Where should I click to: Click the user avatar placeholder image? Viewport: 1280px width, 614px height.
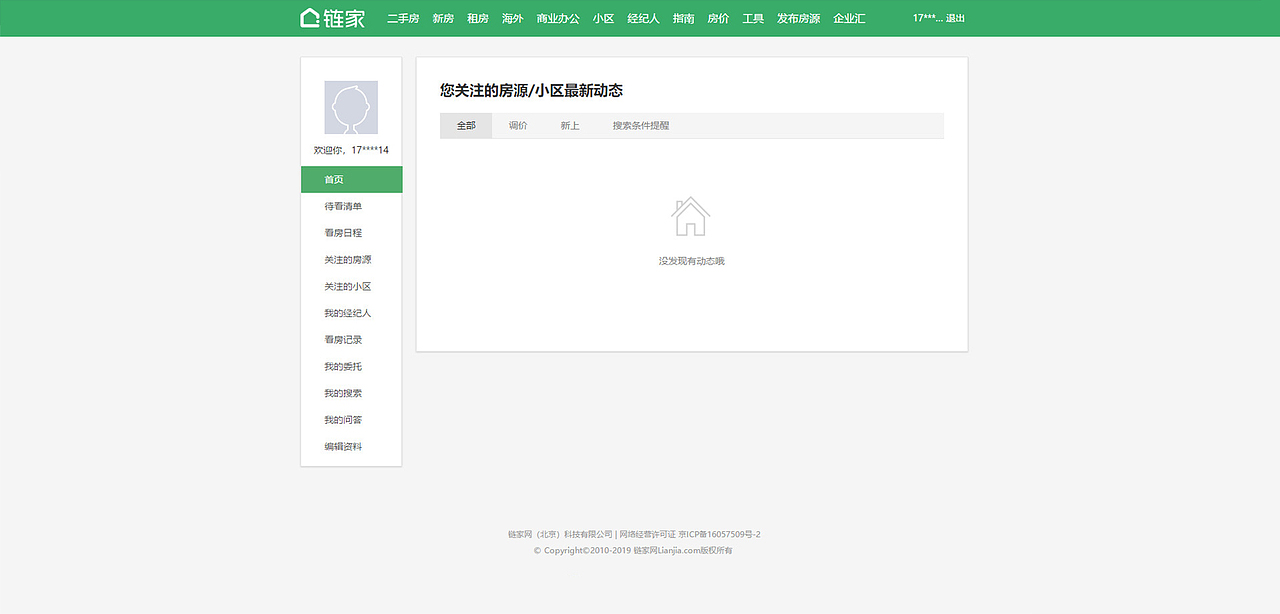pos(351,108)
